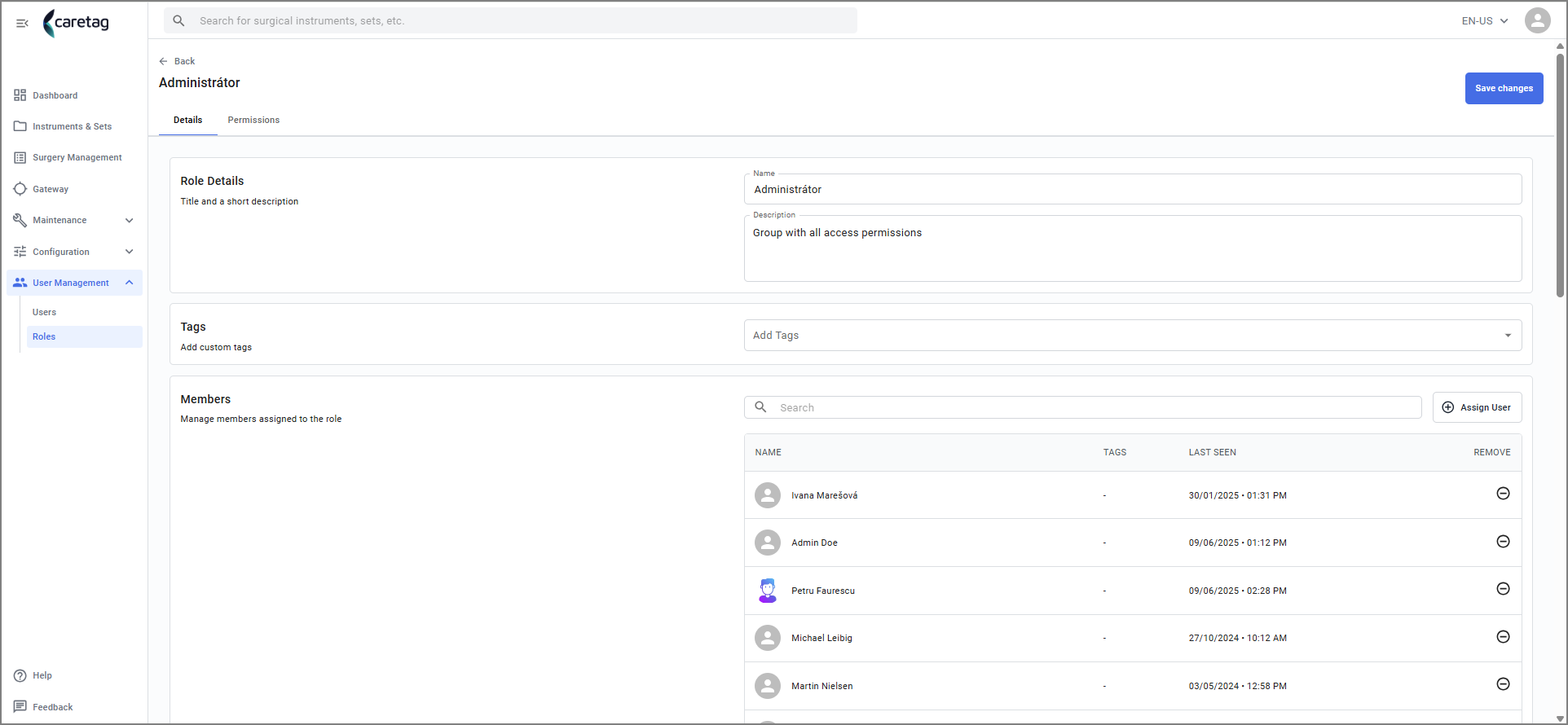
Task: Click the Assign User button
Action: tap(1477, 407)
